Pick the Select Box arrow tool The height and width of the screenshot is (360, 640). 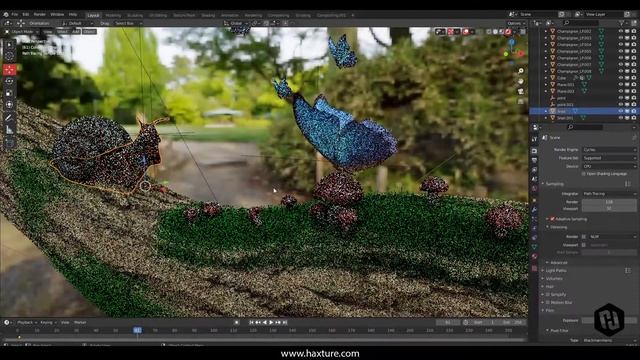click(9, 44)
